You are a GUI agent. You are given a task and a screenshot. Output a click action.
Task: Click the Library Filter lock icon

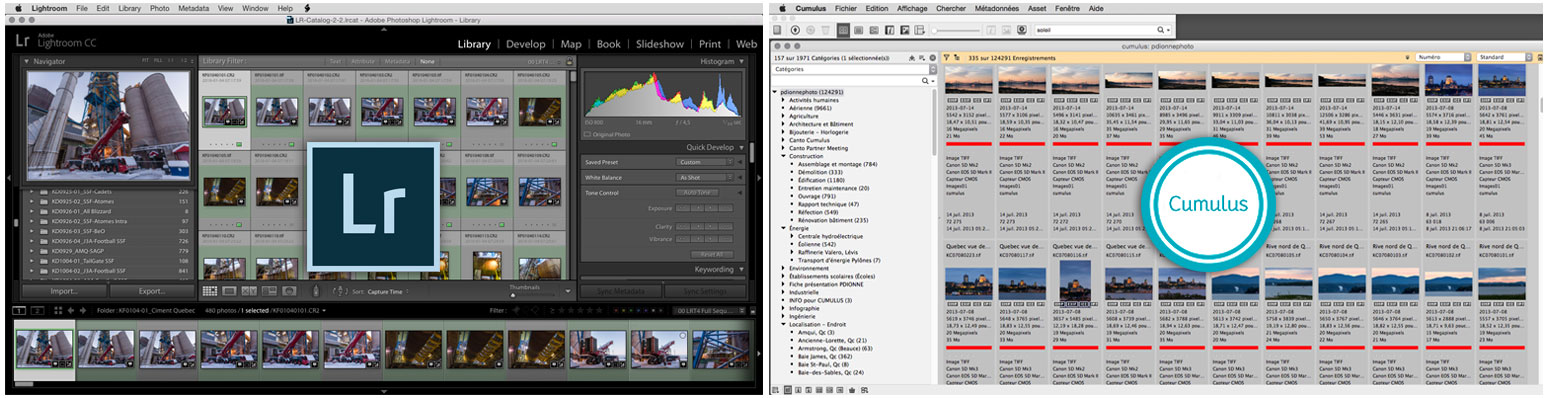pyautogui.click(x=569, y=61)
